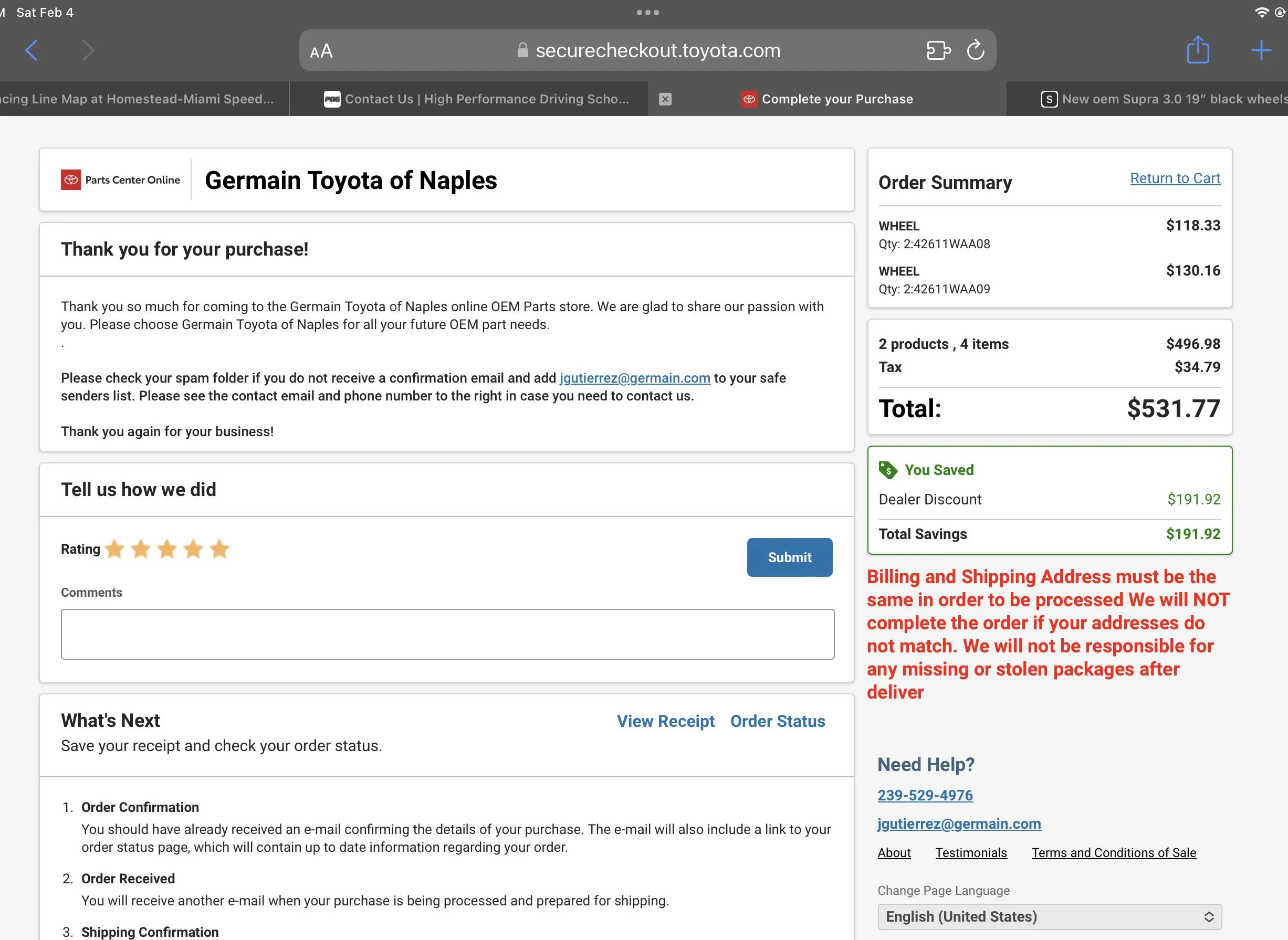Click the "2 products , 4 items" label

point(943,344)
